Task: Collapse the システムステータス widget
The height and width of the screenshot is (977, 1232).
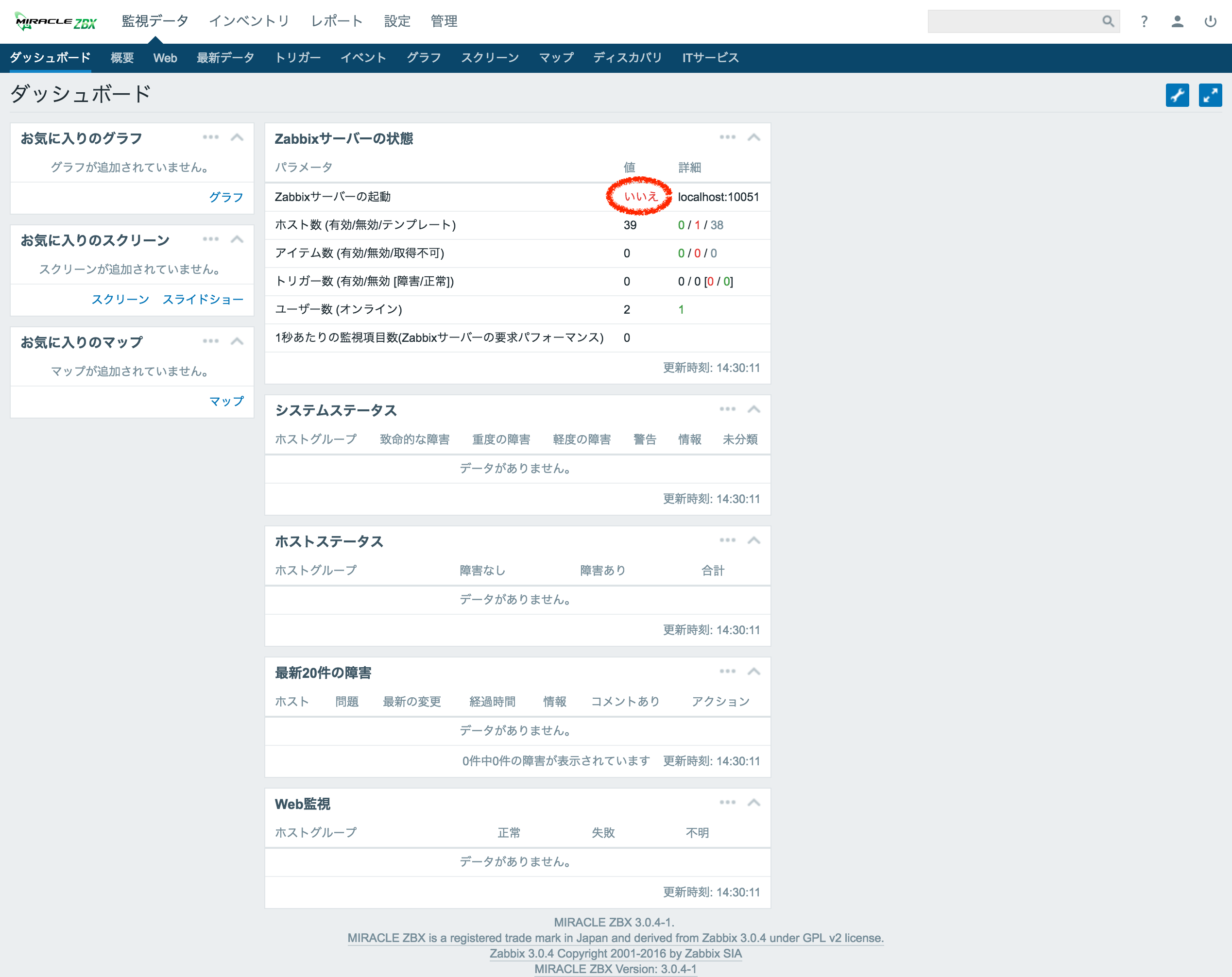Action: (x=753, y=409)
